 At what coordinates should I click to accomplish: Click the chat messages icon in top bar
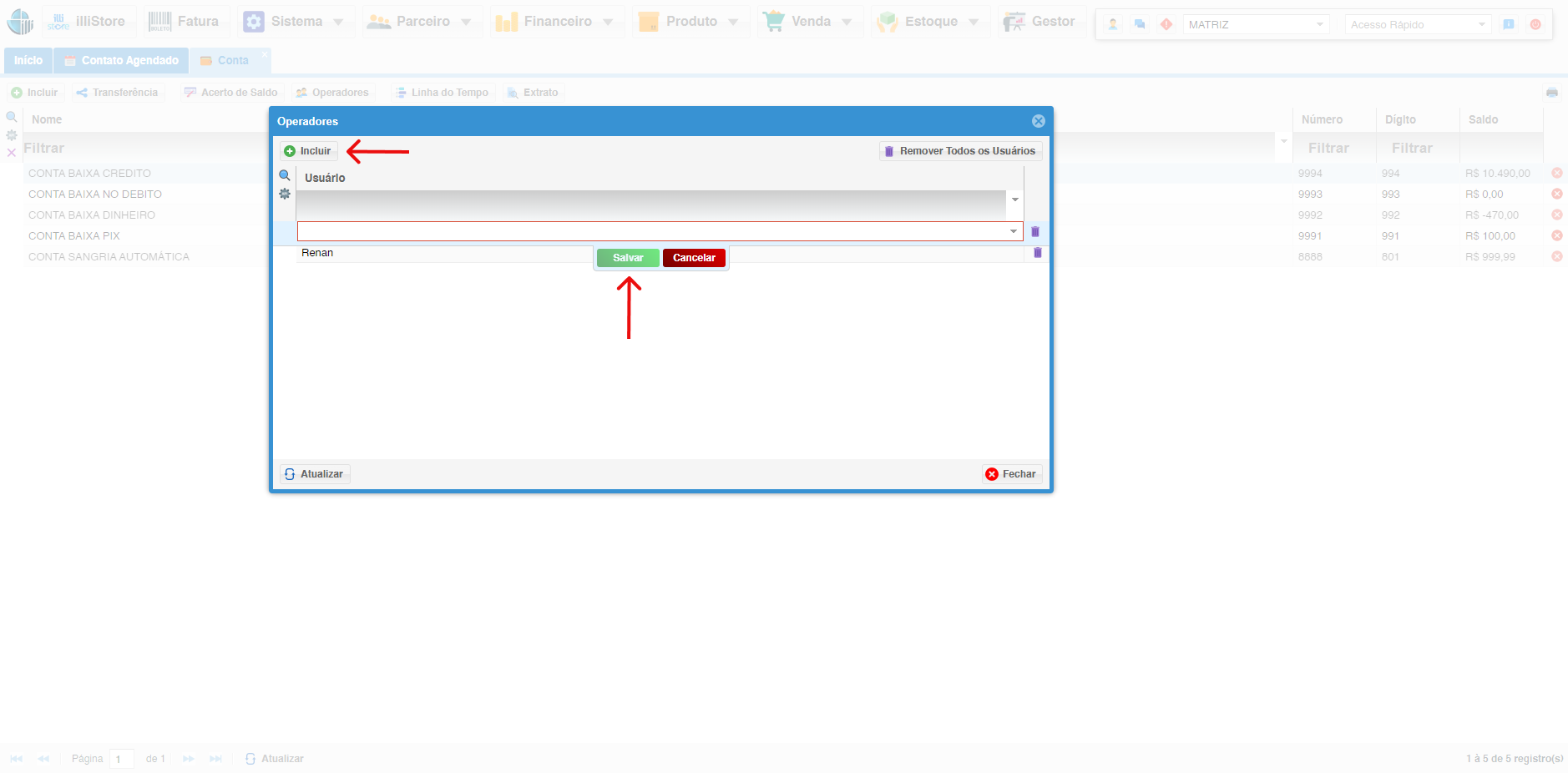tap(1140, 24)
